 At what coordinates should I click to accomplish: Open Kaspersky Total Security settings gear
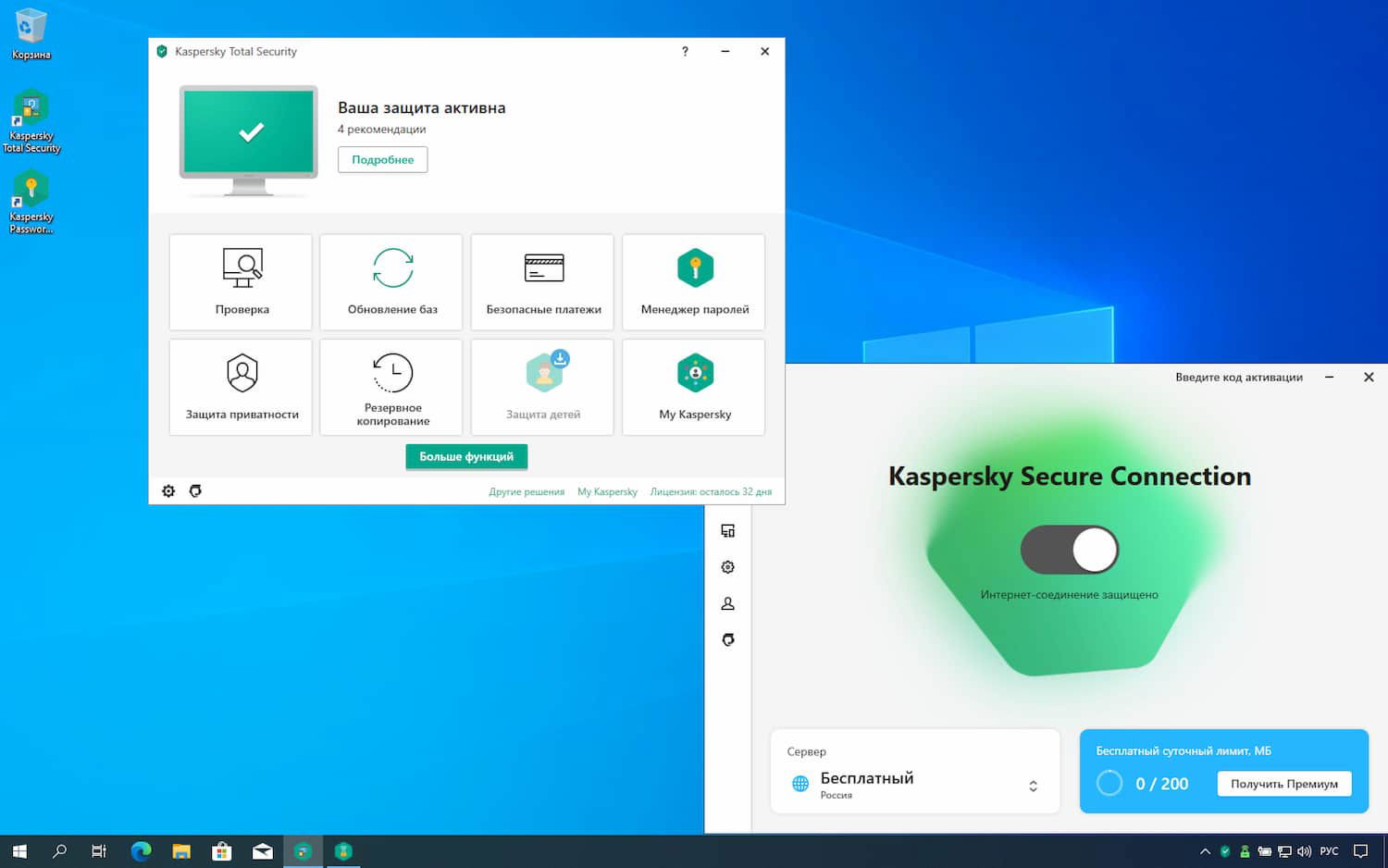[x=168, y=491]
